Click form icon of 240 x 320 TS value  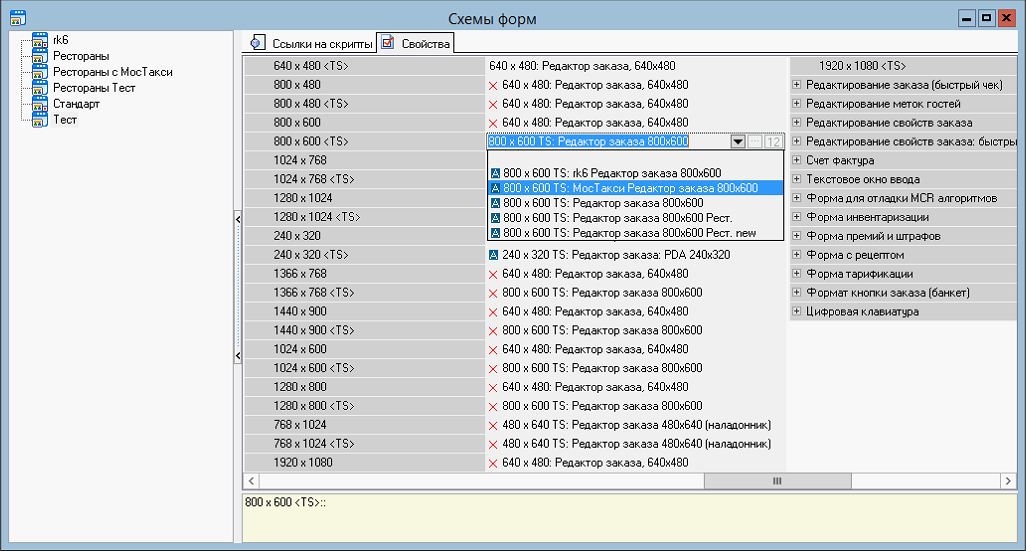[x=493, y=255]
